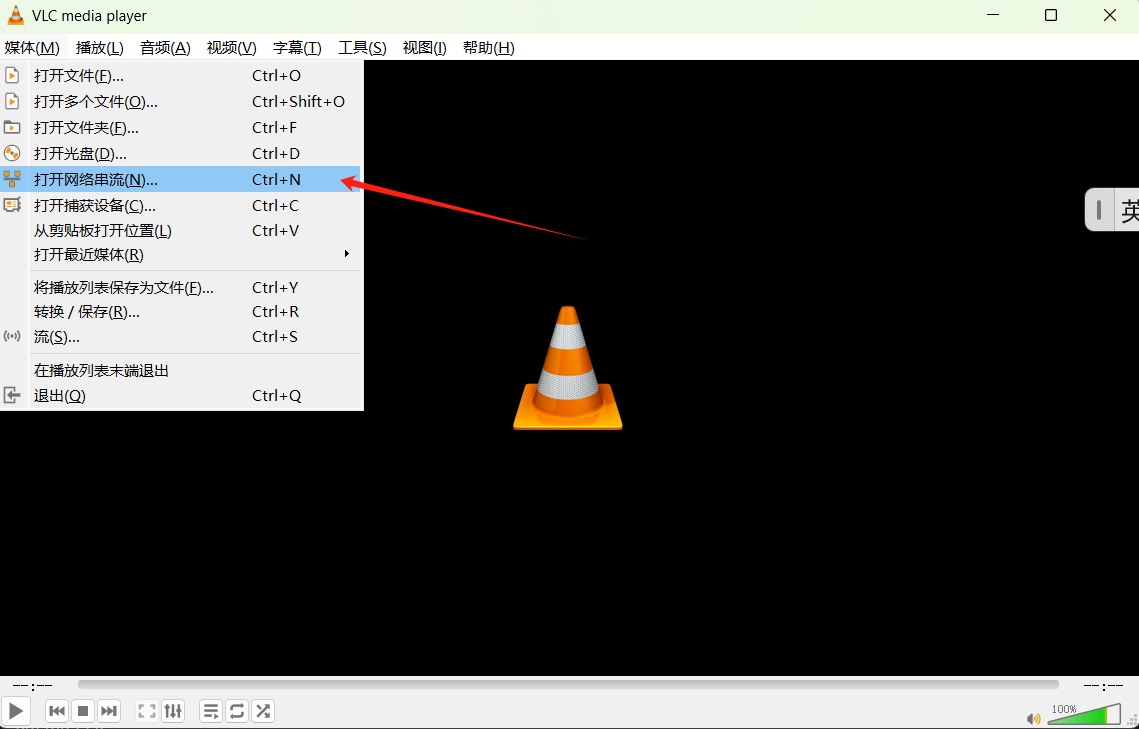Open the 播放(L) menu

click(x=100, y=48)
